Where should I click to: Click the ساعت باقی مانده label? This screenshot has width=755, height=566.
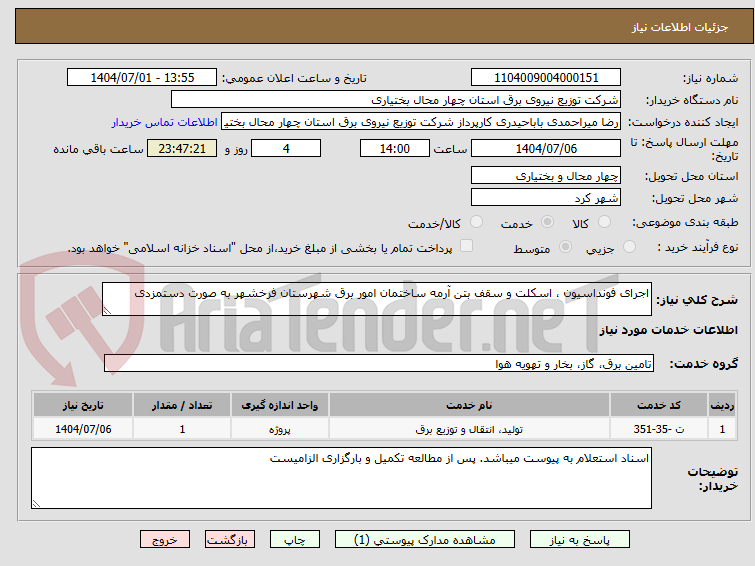[98, 149]
